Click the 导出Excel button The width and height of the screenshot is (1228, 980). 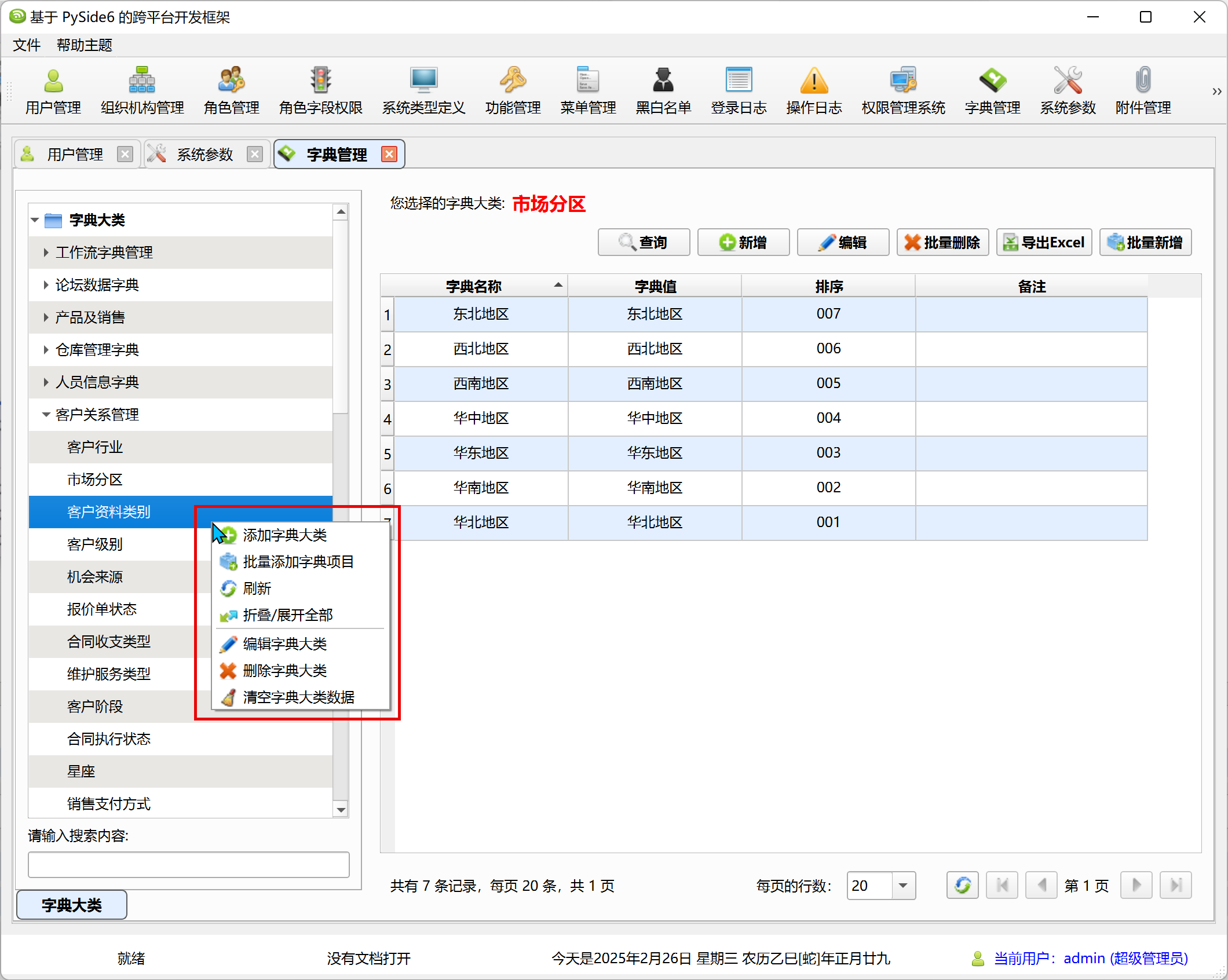pyautogui.click(x=1043, y=242)
